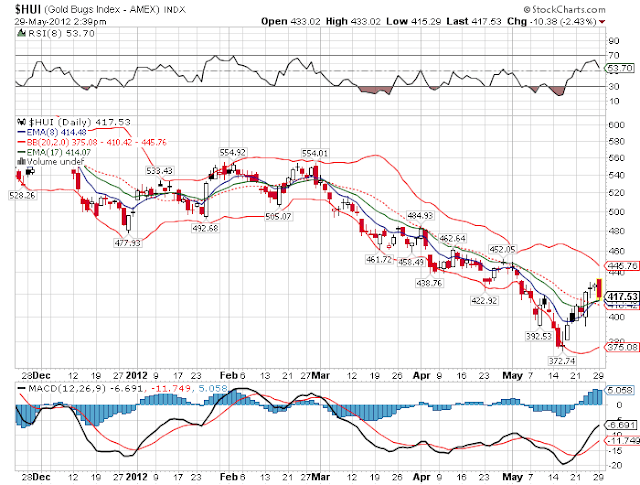
Task: Click the High 433.02 value
Action: [x=353, y=21]
